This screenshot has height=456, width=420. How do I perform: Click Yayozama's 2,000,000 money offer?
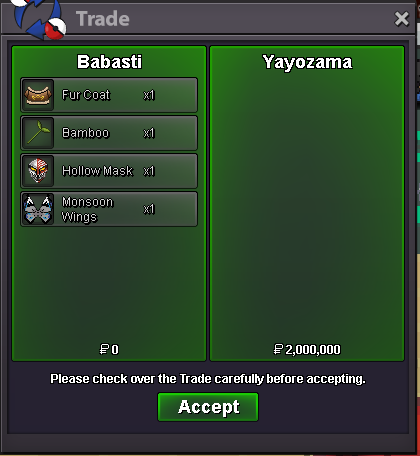[307, 349]
